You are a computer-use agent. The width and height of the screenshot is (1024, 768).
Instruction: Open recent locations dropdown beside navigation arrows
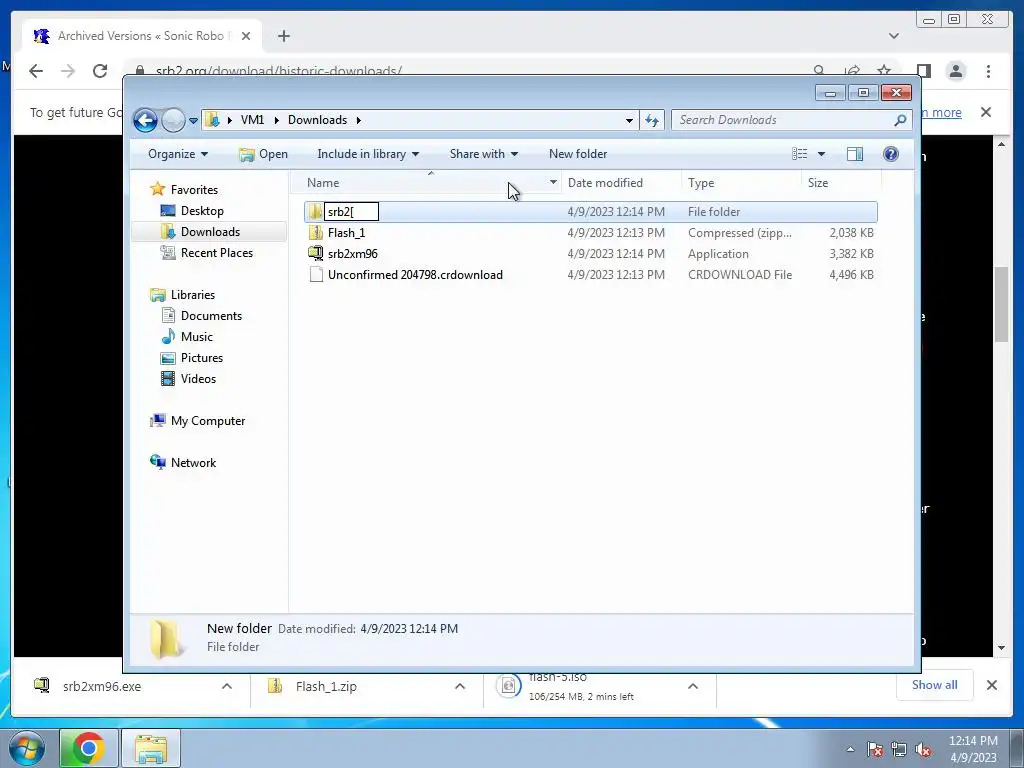(x=193, y=121)
